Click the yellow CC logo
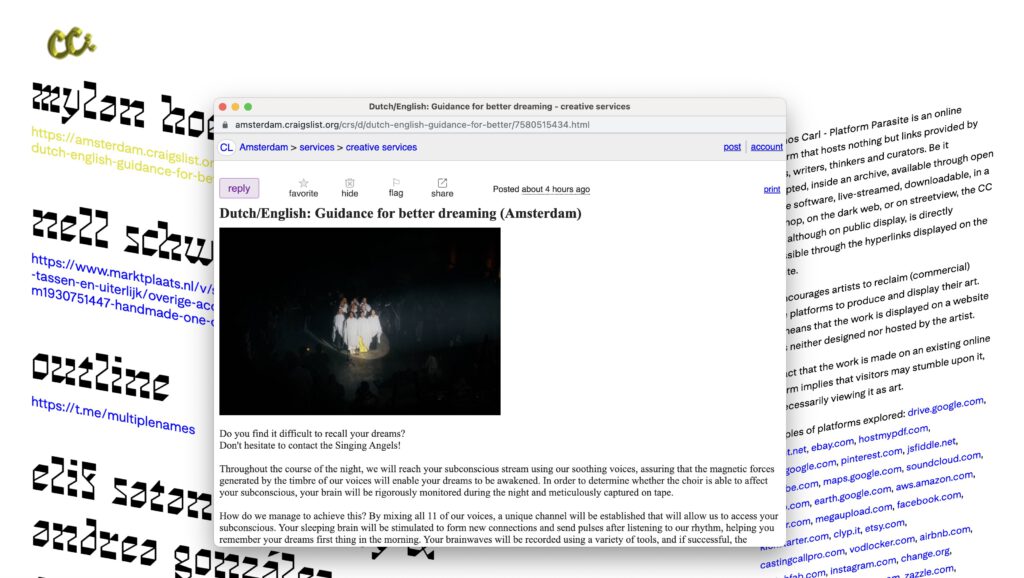This screenshot has width=1024, height=578. [x=71, y=42]
